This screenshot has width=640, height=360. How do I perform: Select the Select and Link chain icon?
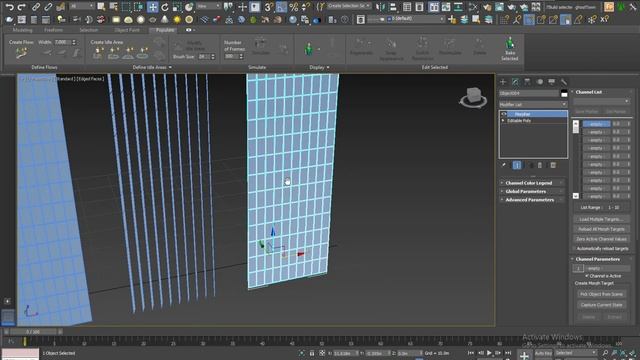tap(36, 7)
